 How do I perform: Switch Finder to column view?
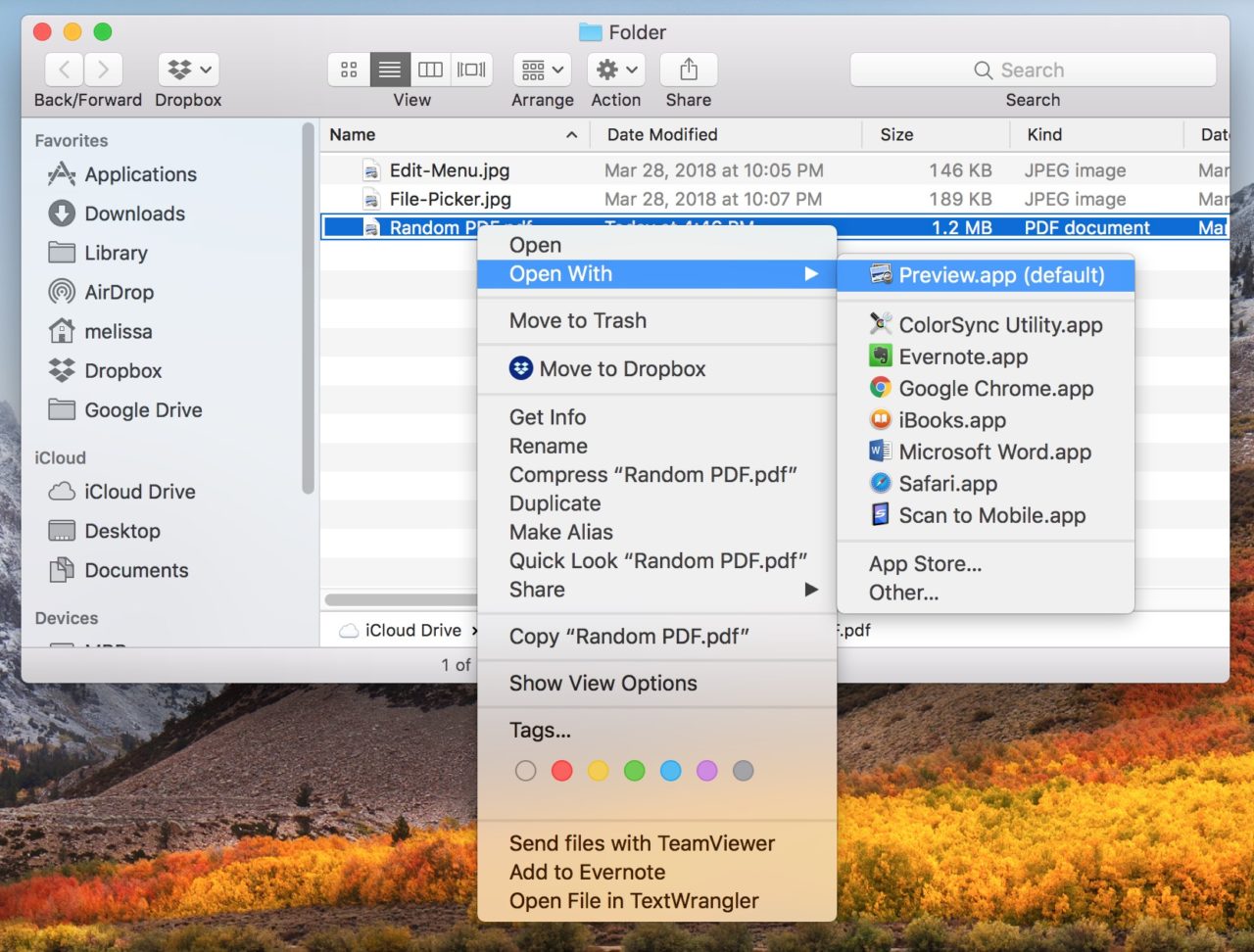click(430, 70)
